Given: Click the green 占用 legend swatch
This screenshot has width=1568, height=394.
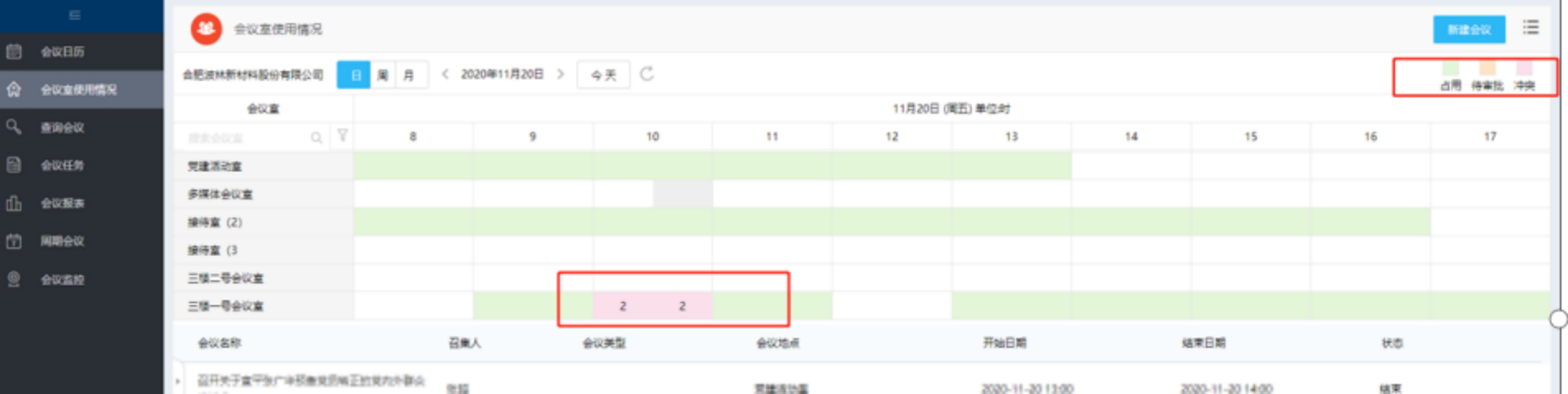Looking at the screenshot, I should (1450, 68).
